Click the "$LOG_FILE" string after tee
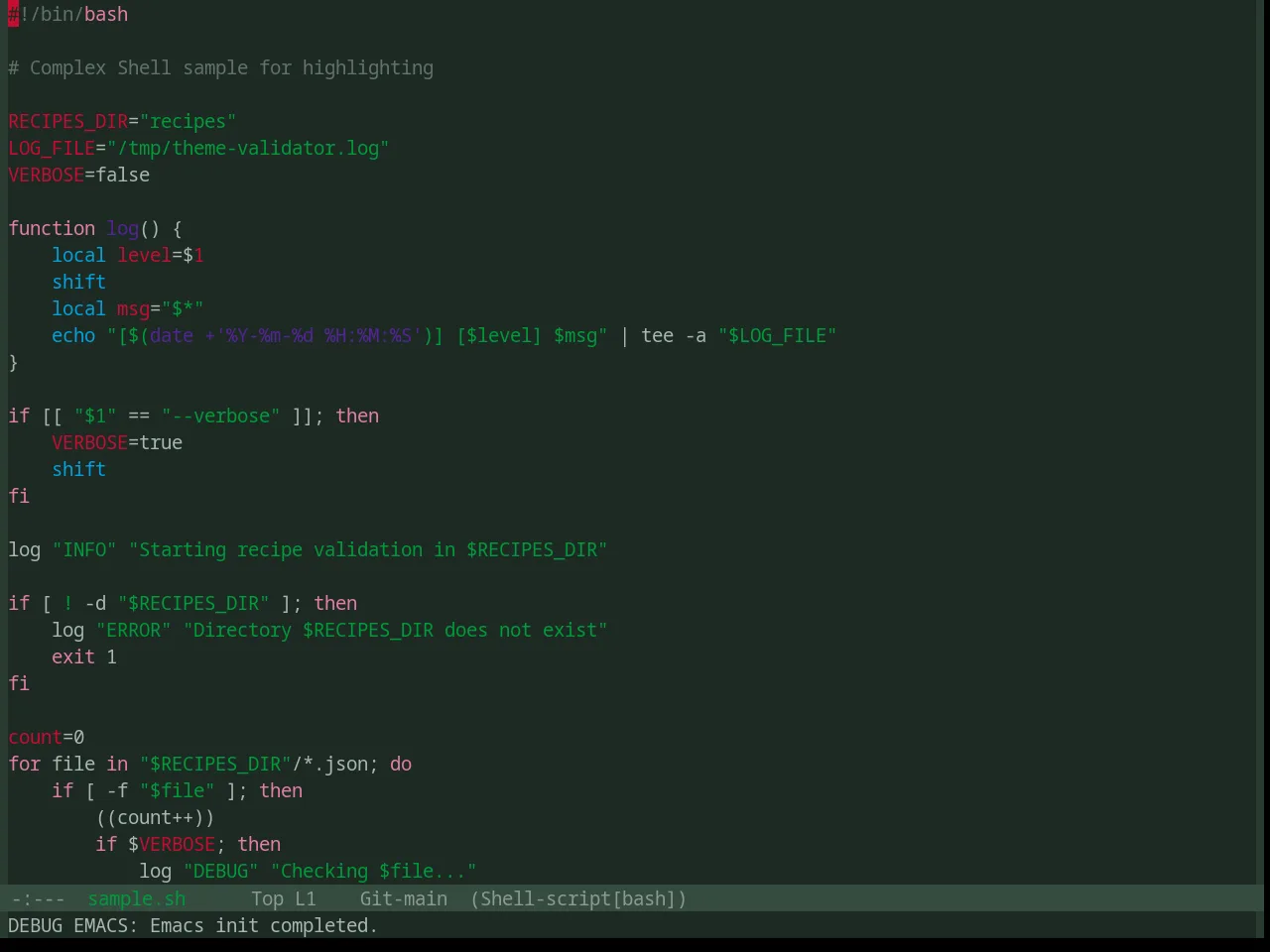Screen dimensions: 1270x952 (778, 336)
